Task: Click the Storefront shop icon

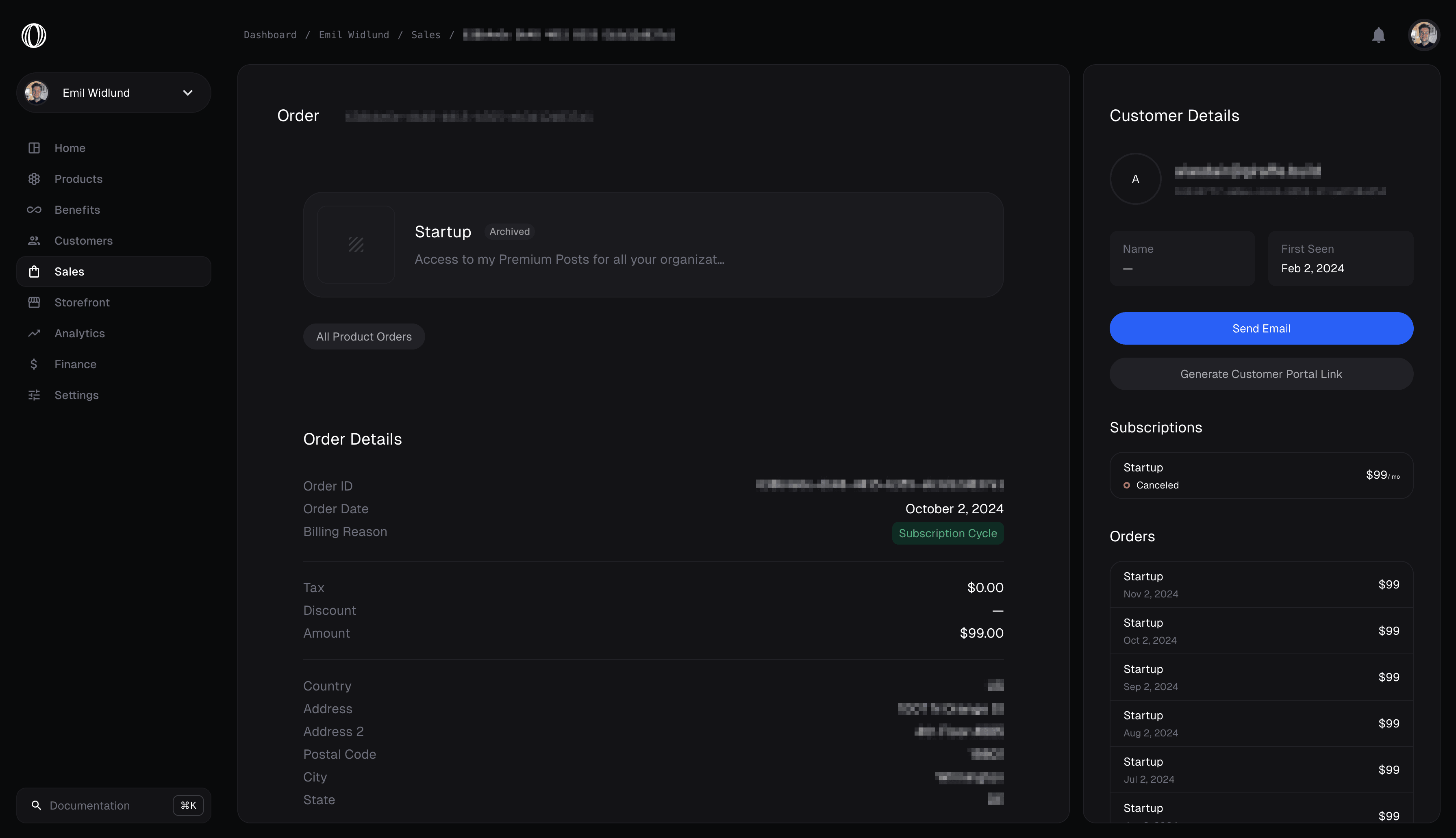Action: click(x=34, y=302)
